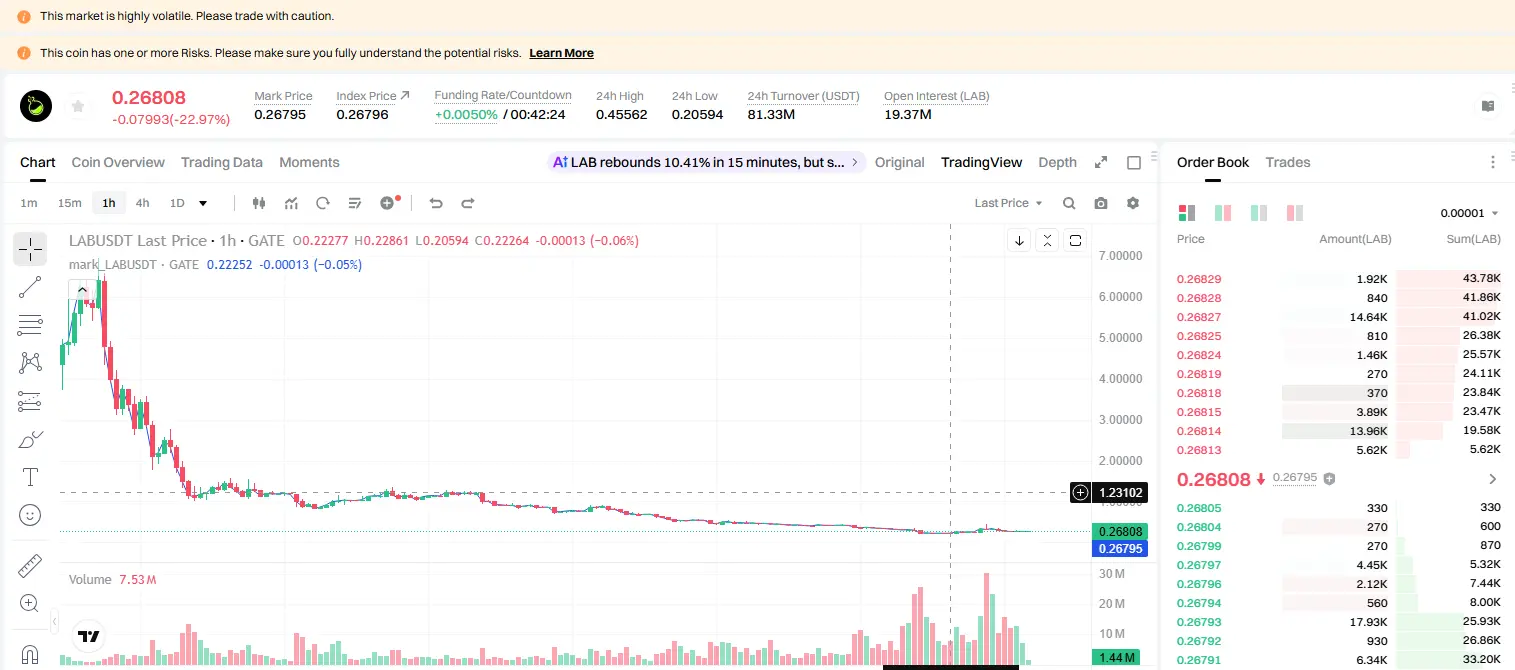Screen dimensions: 1515x670
Task: Show both bids and asks view
Action: 1187,213
